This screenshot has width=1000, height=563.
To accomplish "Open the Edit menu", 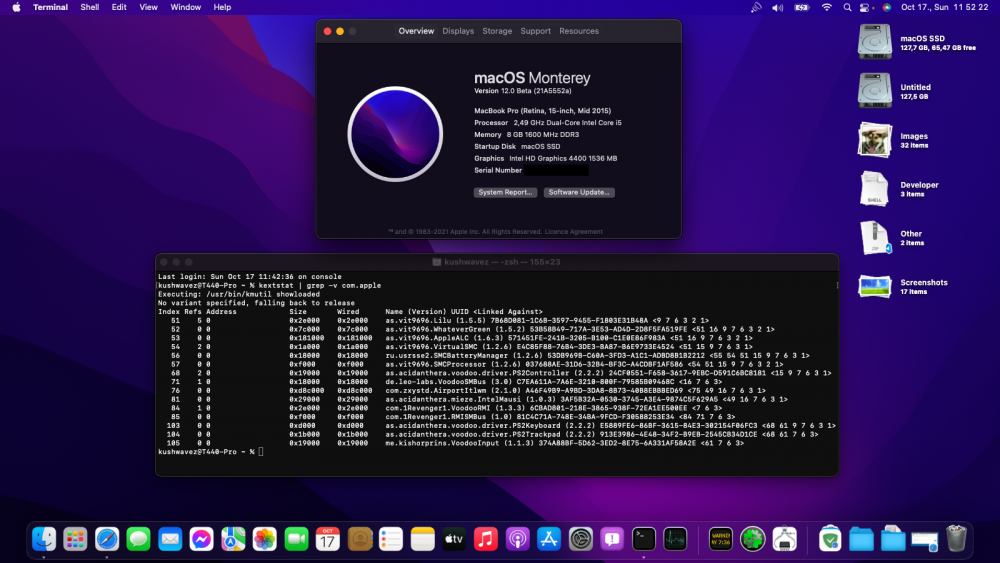I will (x=119, y=7).
